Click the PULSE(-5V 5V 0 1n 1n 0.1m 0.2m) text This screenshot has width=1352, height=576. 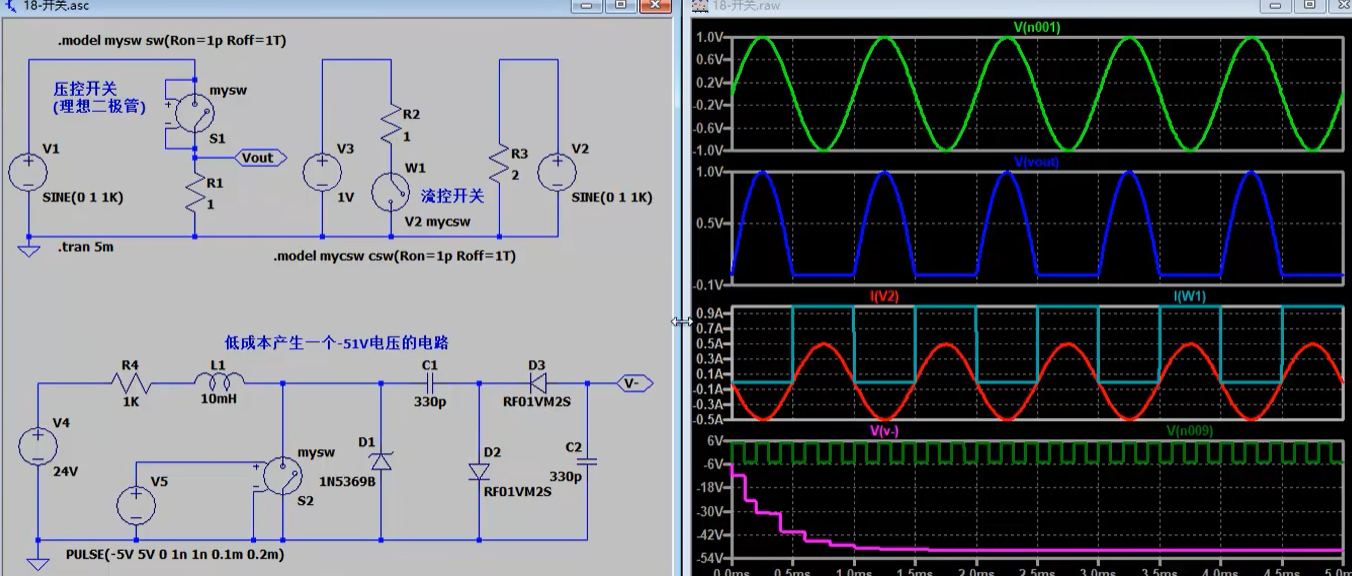pyautogui.click(x=176, y=554)
